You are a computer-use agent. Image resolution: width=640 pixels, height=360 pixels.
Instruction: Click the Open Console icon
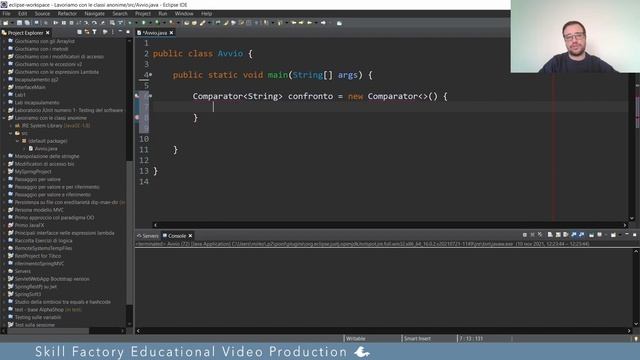pyautogui.click(x=613, y=235)
